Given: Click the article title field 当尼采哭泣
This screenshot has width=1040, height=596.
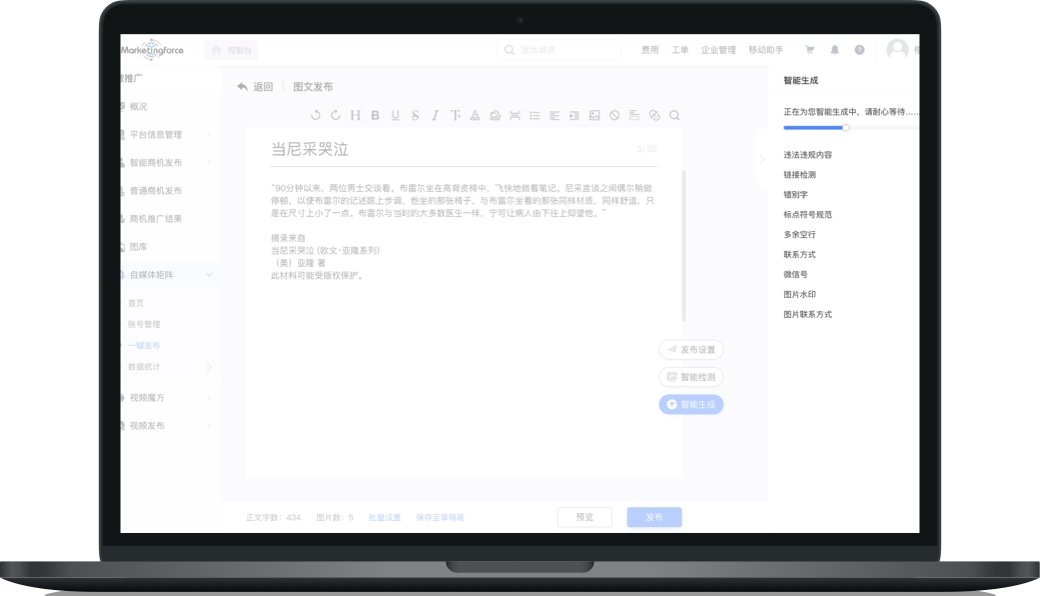Looking at the screenshot, I should point(463,149).
